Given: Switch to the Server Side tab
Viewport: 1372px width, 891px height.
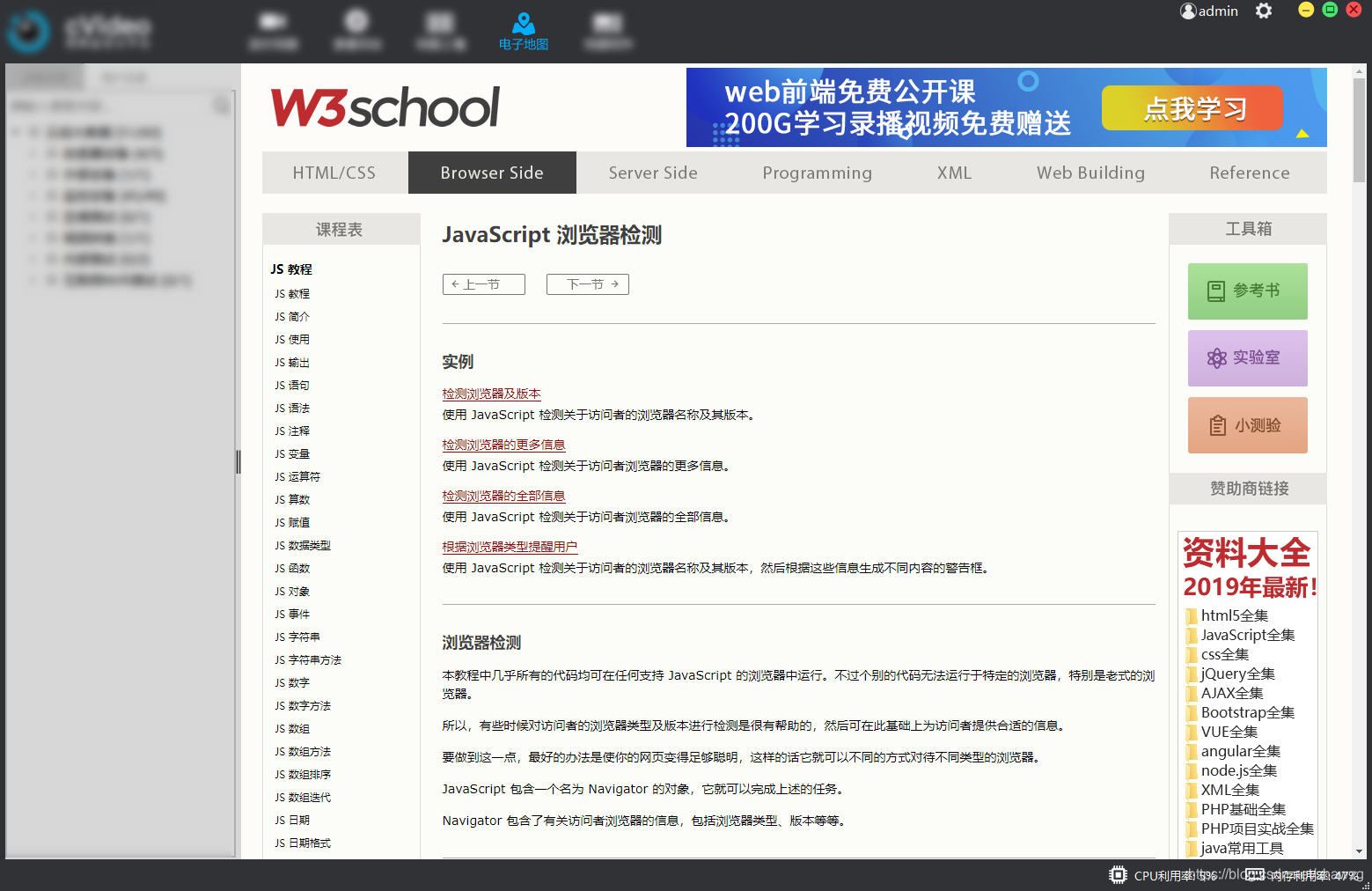Looking at the screenshot, I should (653, 173).
